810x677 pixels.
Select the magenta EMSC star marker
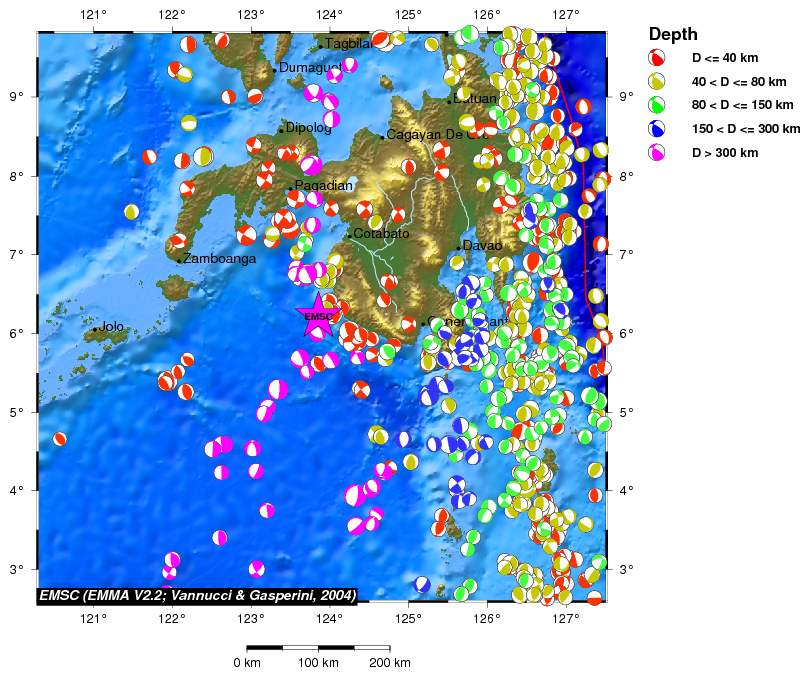click(x=318, y=314)
